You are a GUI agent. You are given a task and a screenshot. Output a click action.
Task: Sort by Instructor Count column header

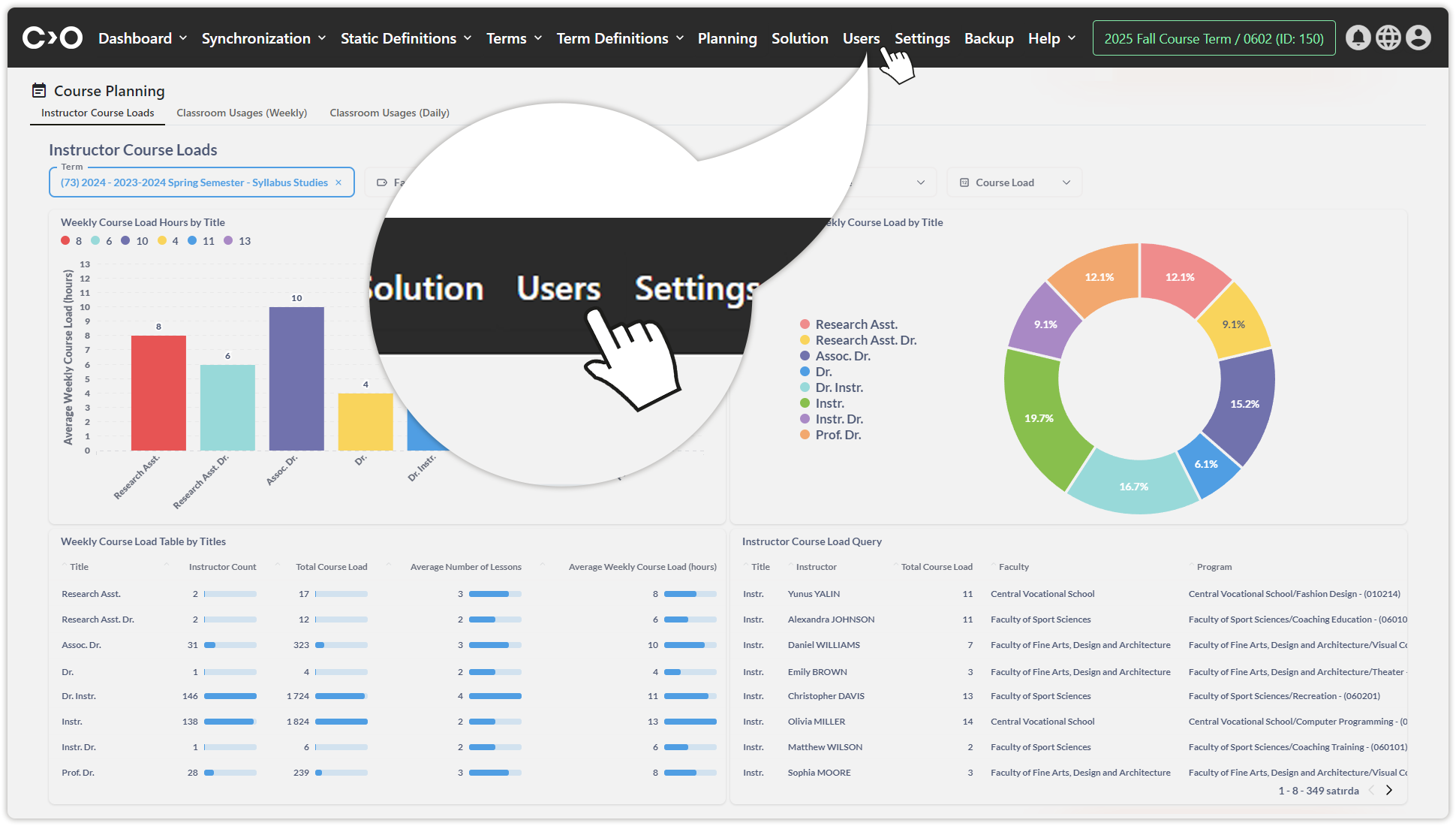[x=222, y=567]
